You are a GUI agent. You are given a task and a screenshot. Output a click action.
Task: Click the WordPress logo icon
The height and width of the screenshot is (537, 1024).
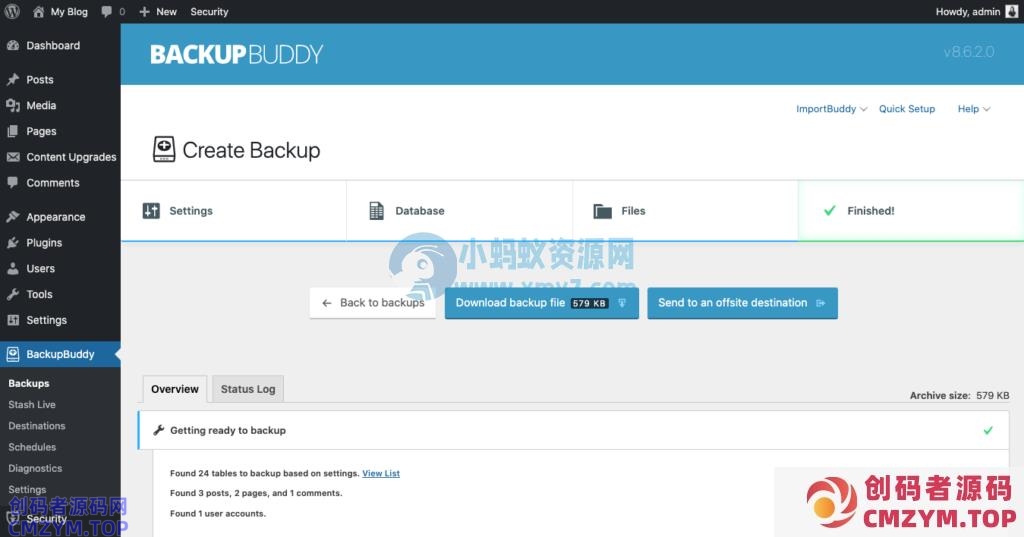tap(13, 12)
